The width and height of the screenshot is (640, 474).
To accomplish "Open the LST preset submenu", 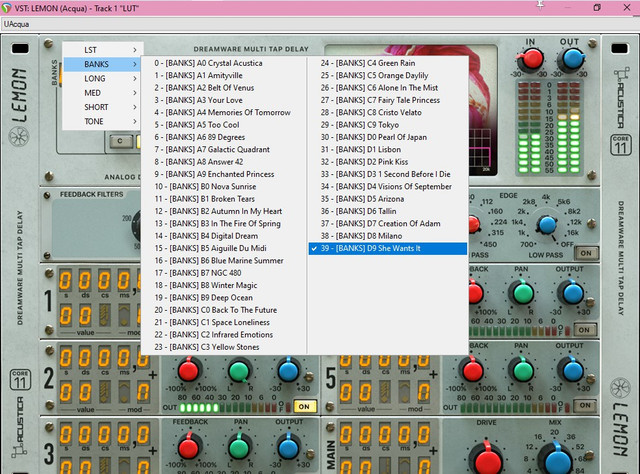I will point(102,50).
